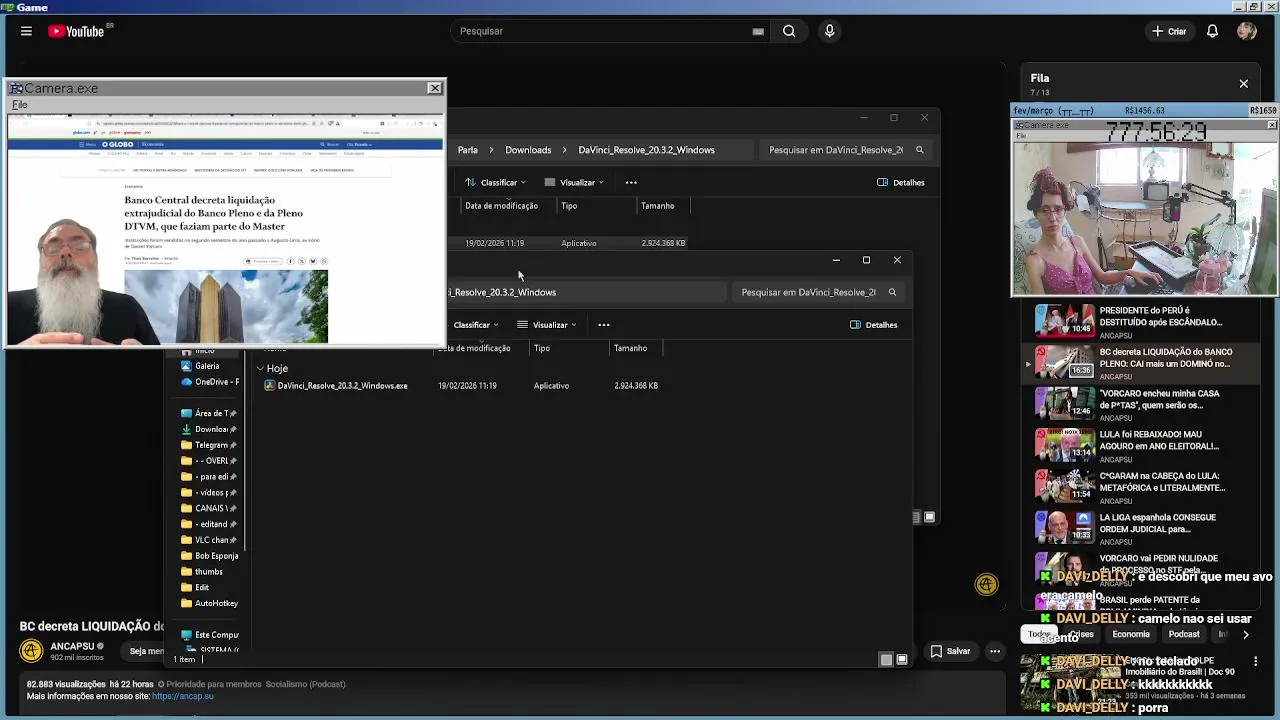Start voice search with microphone icon
This screenshot has width=1280, height=720.
(x=829, y=31)
